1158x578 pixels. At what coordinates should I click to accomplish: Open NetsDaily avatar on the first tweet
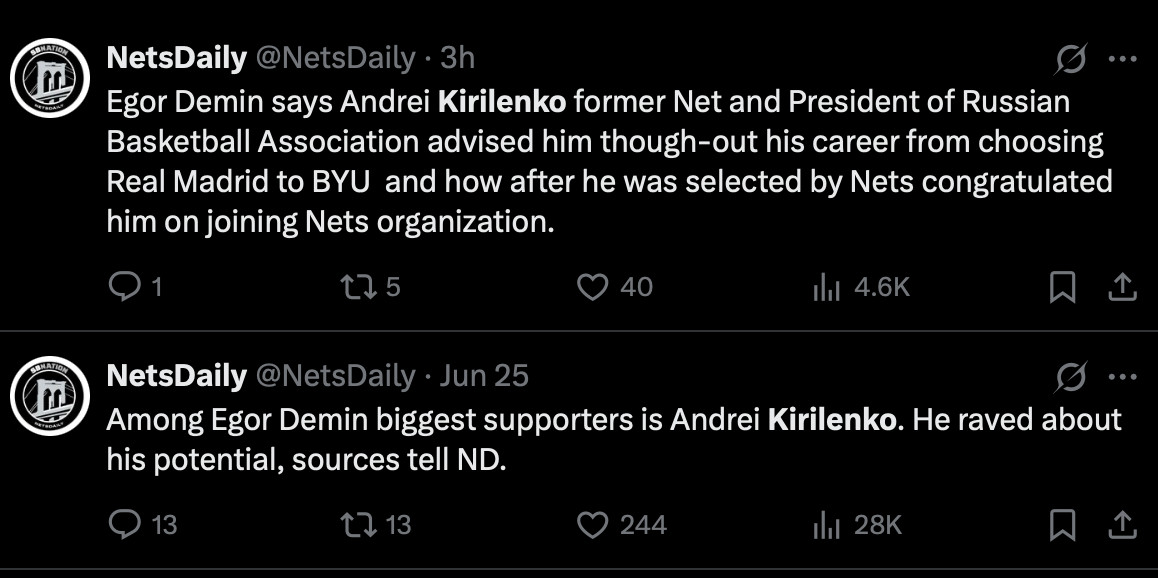(50, 78)
